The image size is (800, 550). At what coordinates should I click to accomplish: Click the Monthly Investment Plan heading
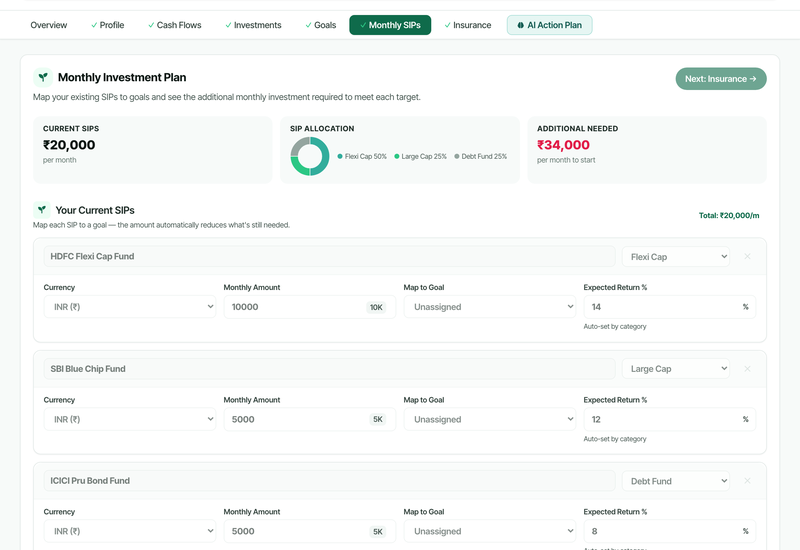(x=122, y=78)
